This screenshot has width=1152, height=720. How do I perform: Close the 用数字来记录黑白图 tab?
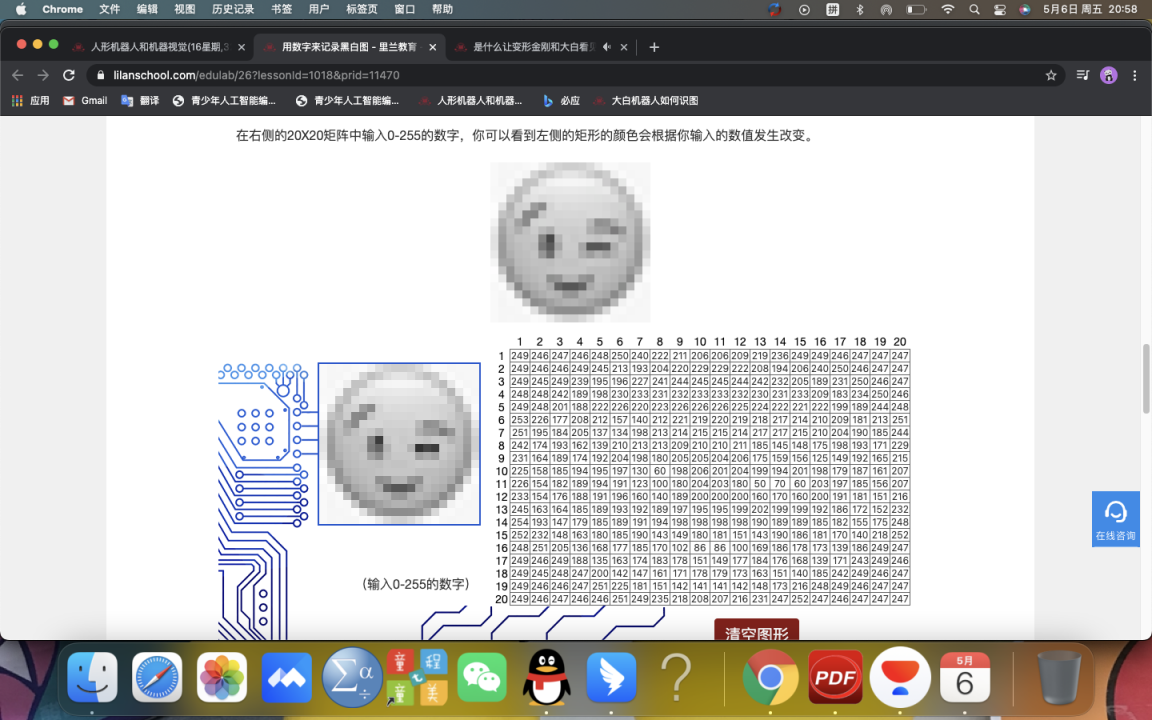[433, 47]
